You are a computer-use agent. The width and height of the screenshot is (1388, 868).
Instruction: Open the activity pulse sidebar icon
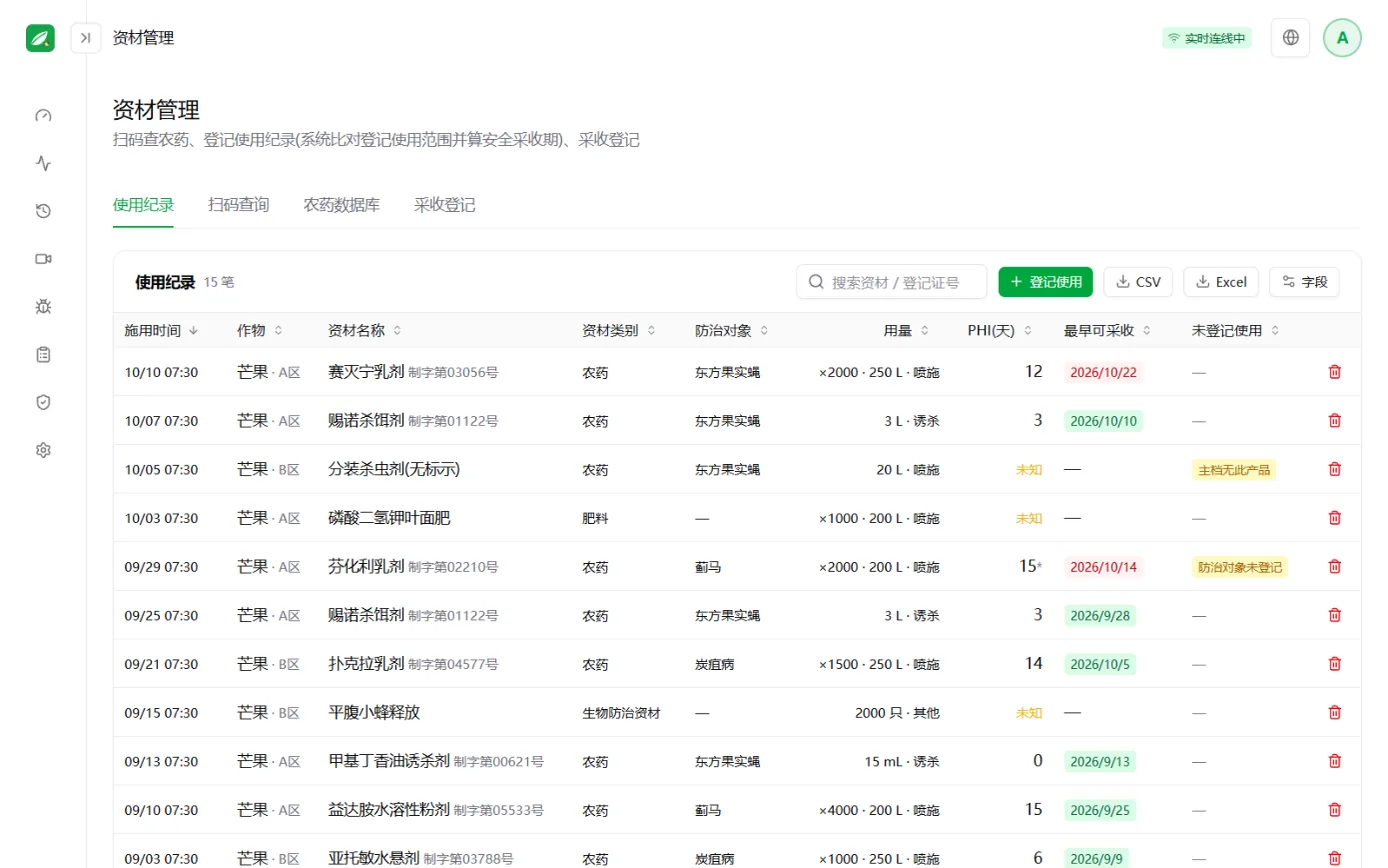pos(43,163)
